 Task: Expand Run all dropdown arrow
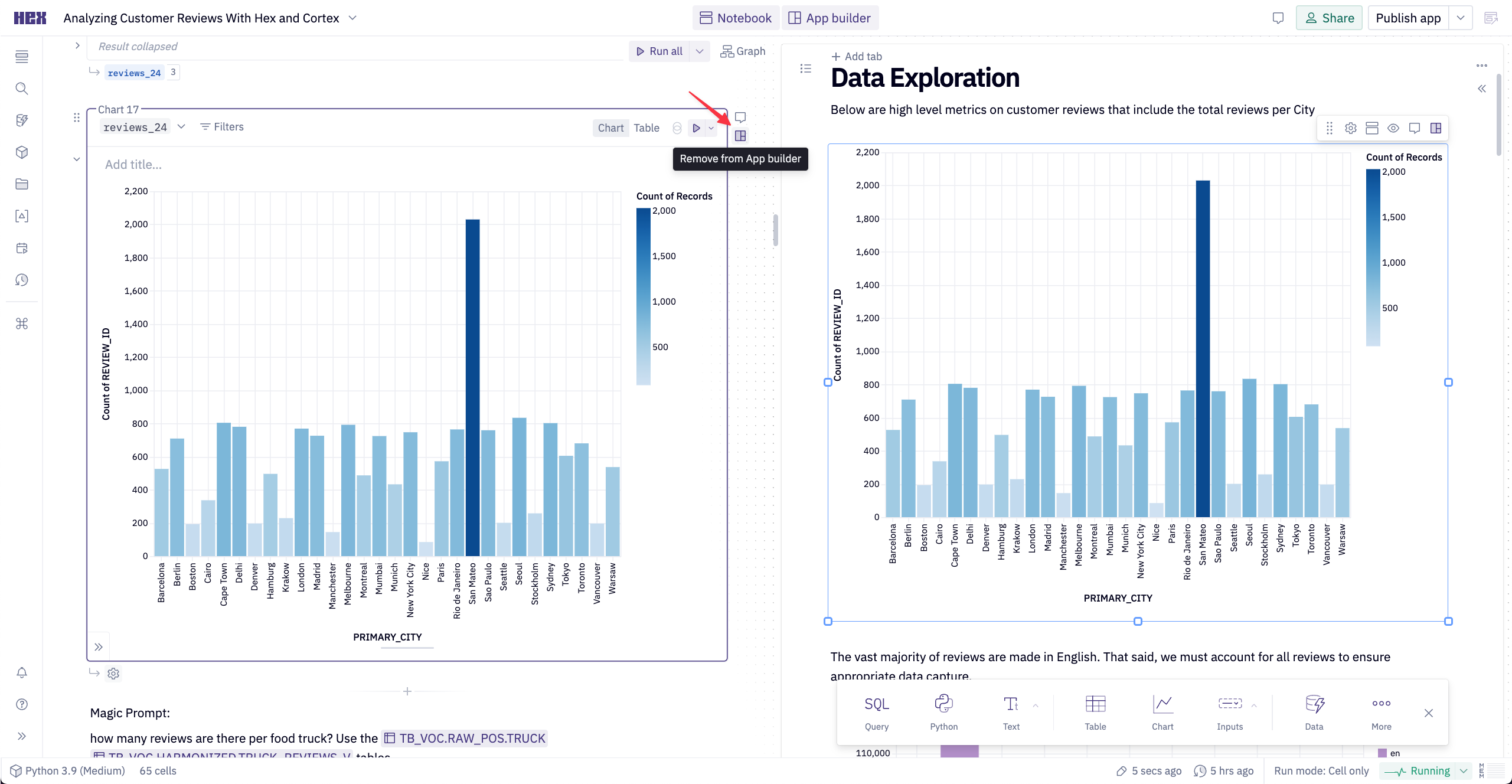(x=700, y=51)
